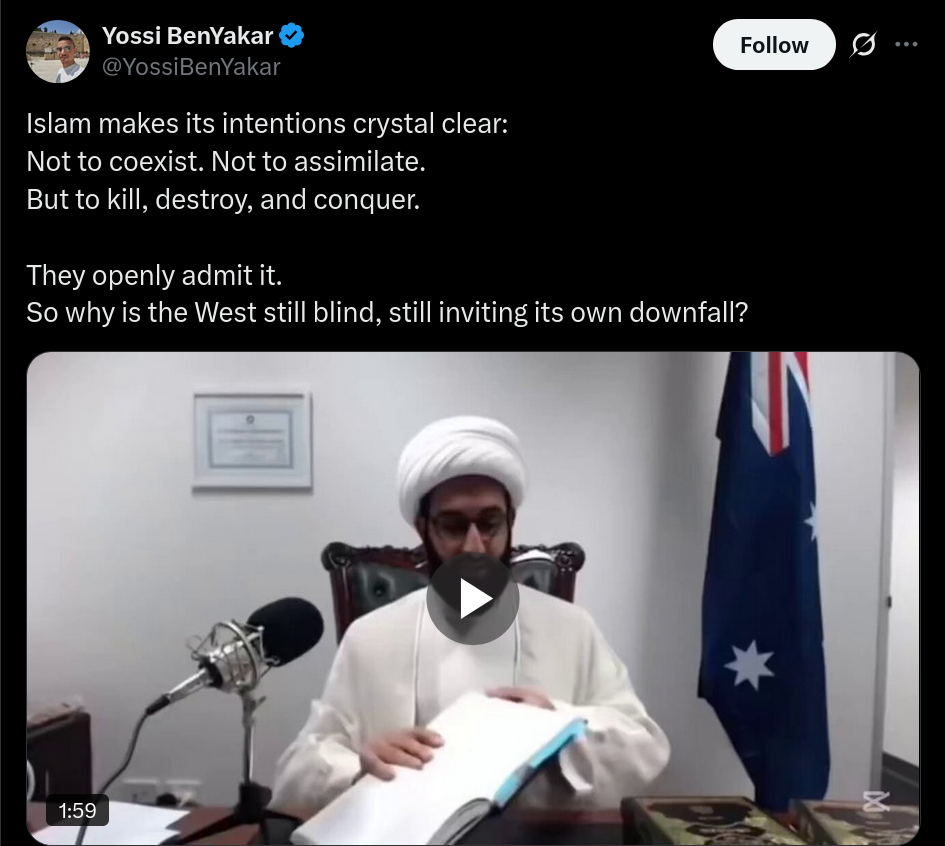Click the "So why is the West" sentence
Viewport: 945px width, 846px height.
(387, 313)
